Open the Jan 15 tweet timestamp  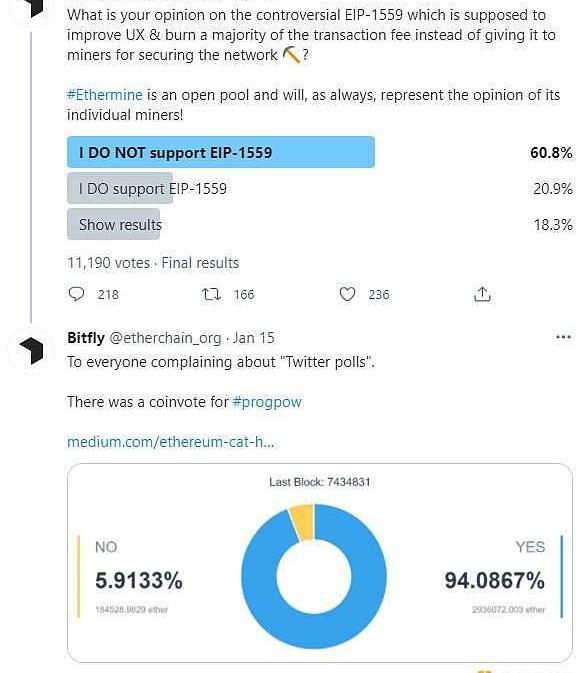(x=254, y=338)
